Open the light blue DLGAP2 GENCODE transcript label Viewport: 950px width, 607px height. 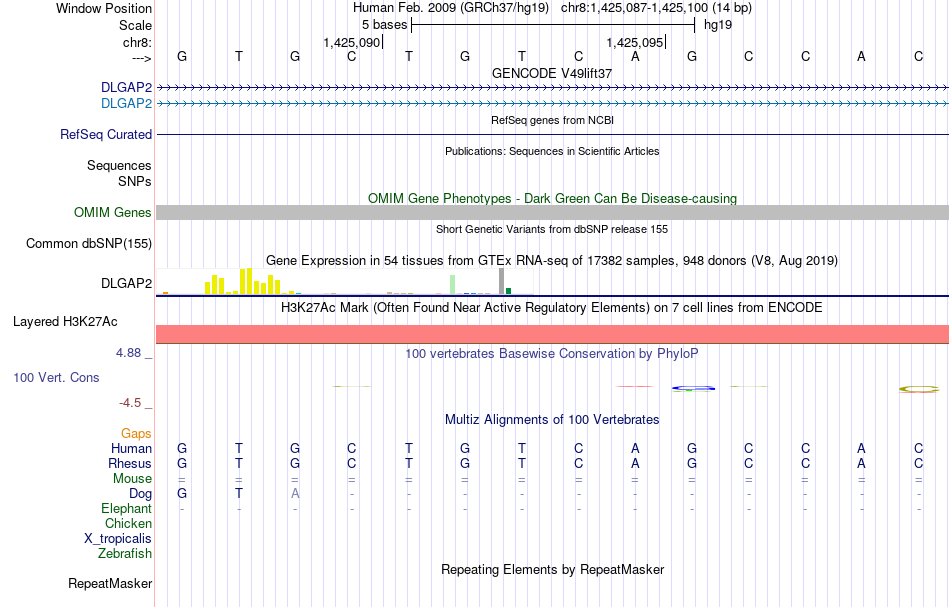pos(127,104)
